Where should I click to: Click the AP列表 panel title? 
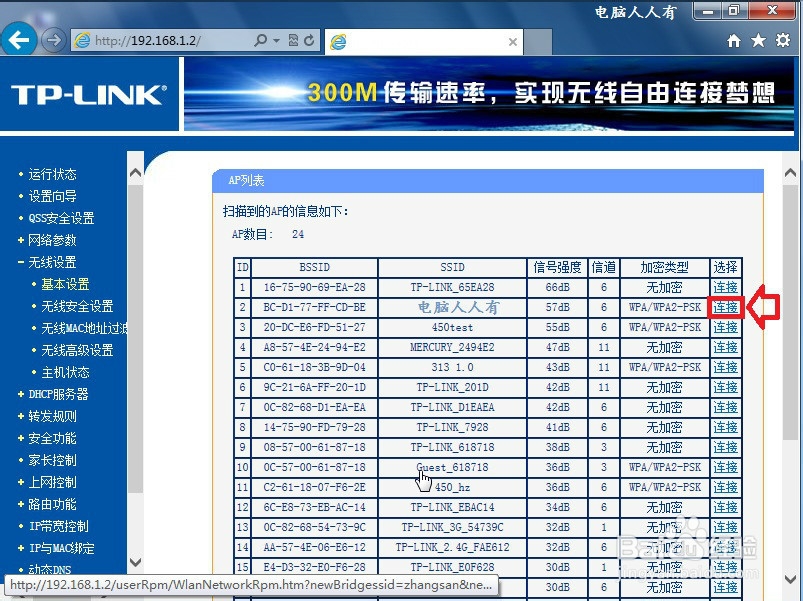pyautogui.click(x=246, y=180)
